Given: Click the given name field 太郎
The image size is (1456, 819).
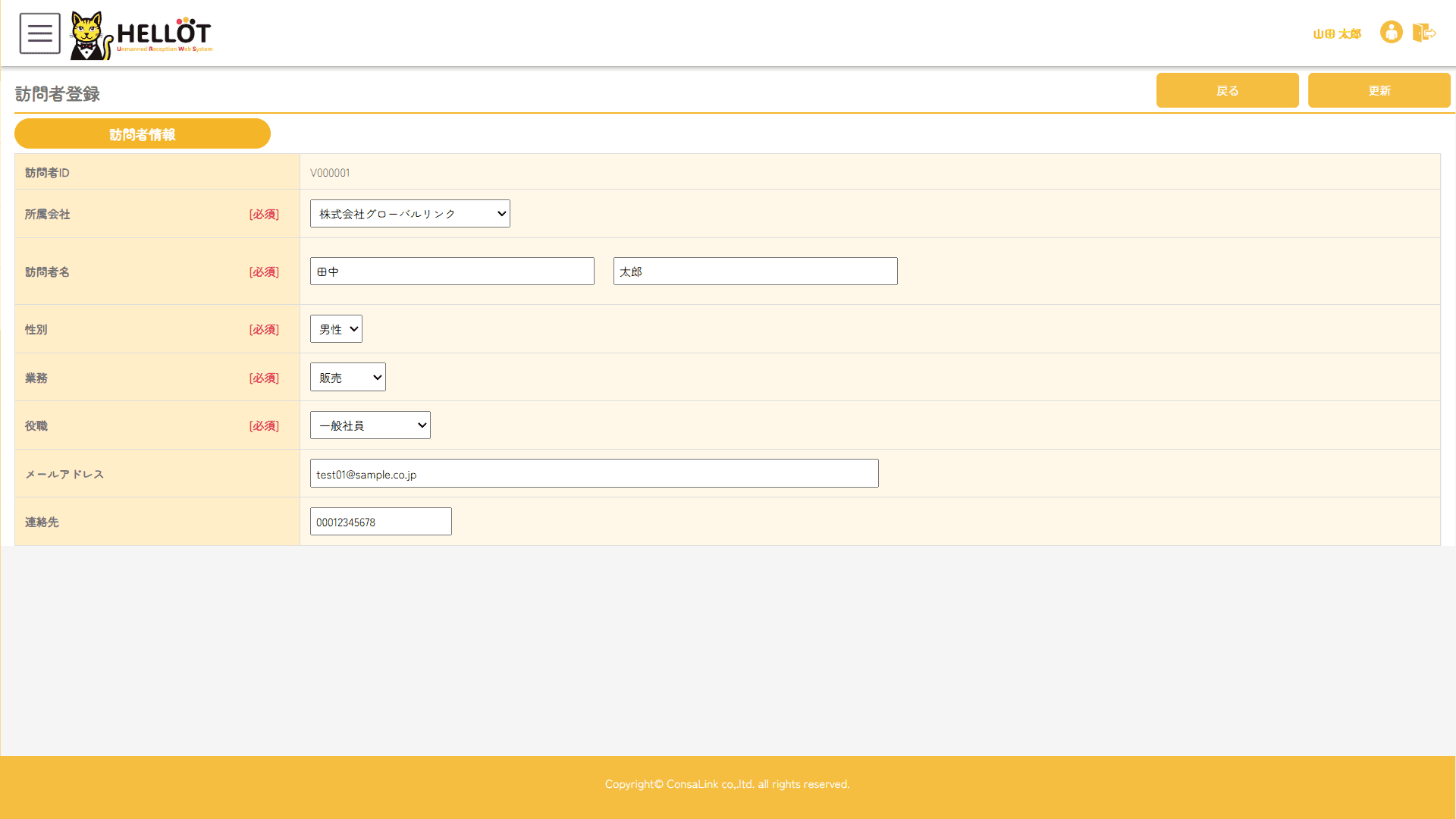Looking at the screenshot, I should point(755,271).
